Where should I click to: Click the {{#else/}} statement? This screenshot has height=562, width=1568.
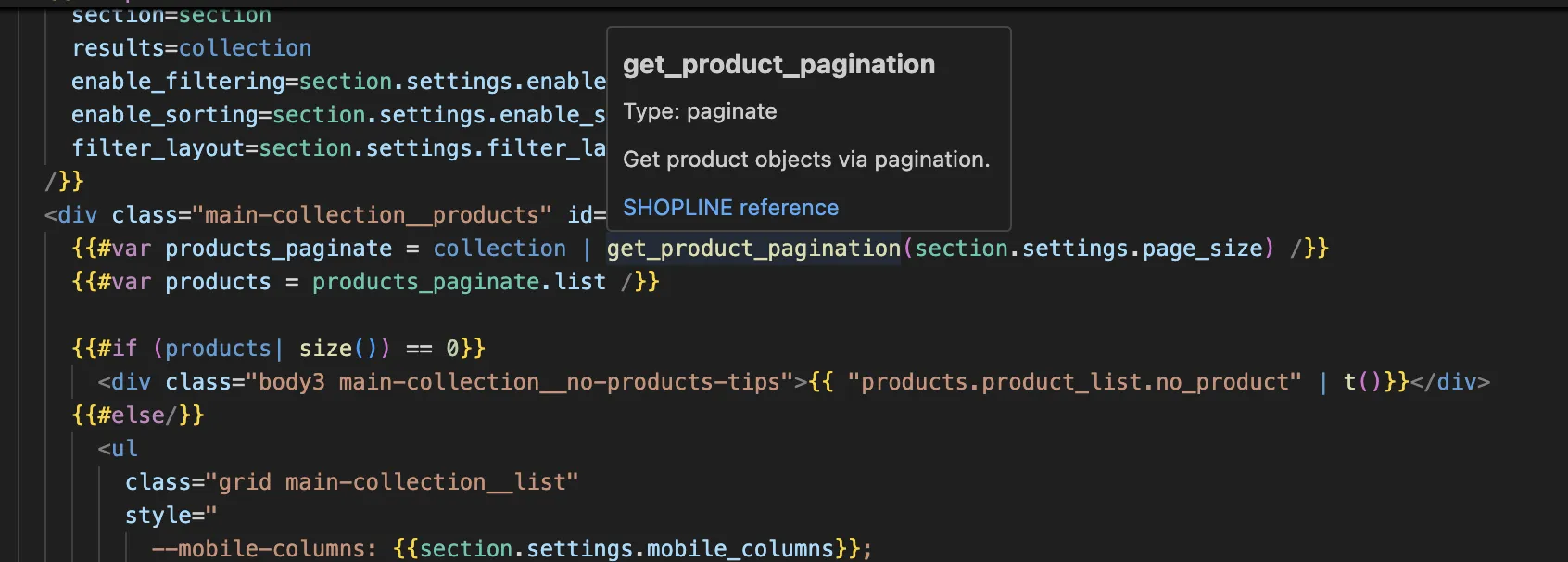(138, 415)
